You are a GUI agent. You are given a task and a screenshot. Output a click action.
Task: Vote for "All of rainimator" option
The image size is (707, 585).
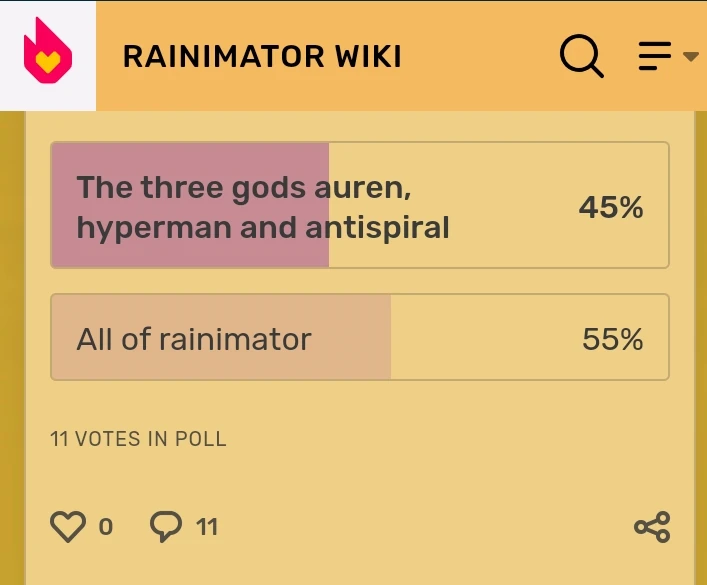tap(194, 339)
